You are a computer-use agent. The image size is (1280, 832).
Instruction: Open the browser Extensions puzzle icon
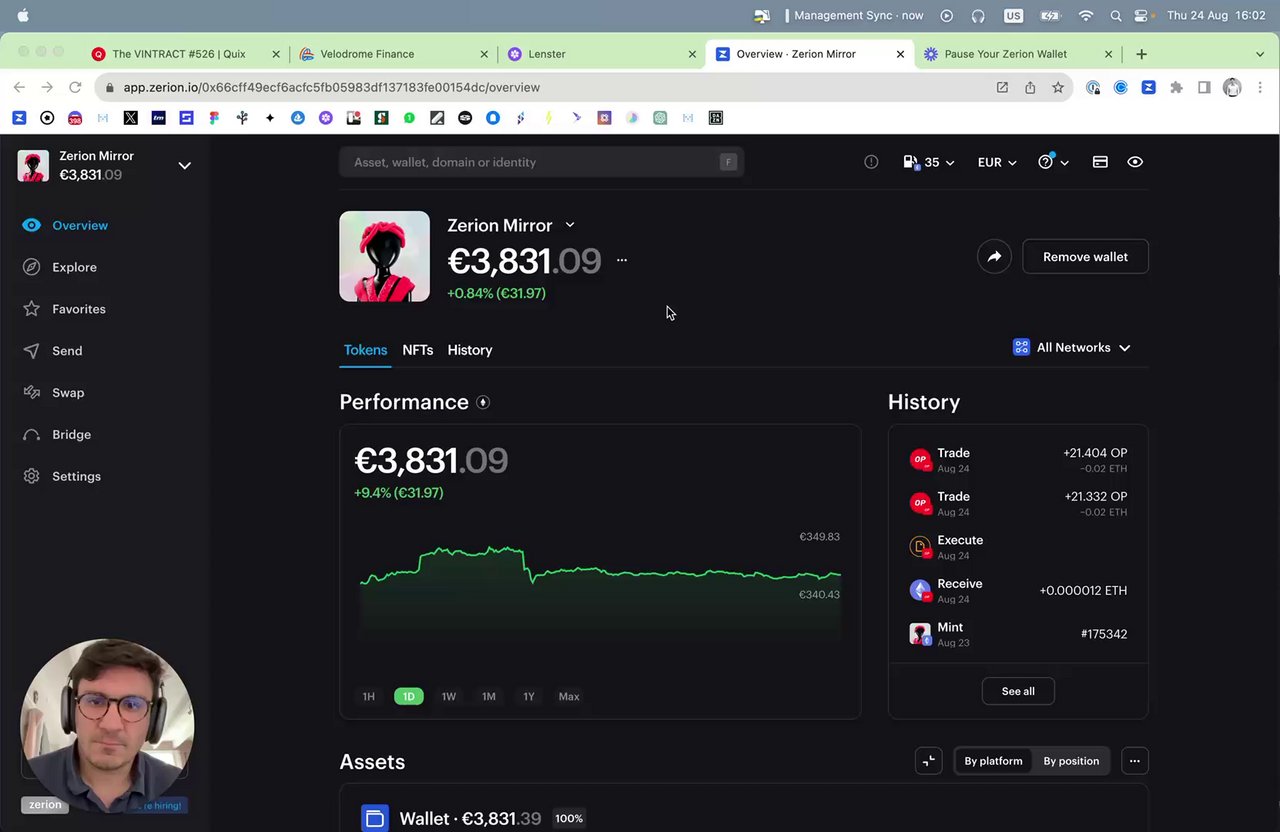click(1176, 87)
